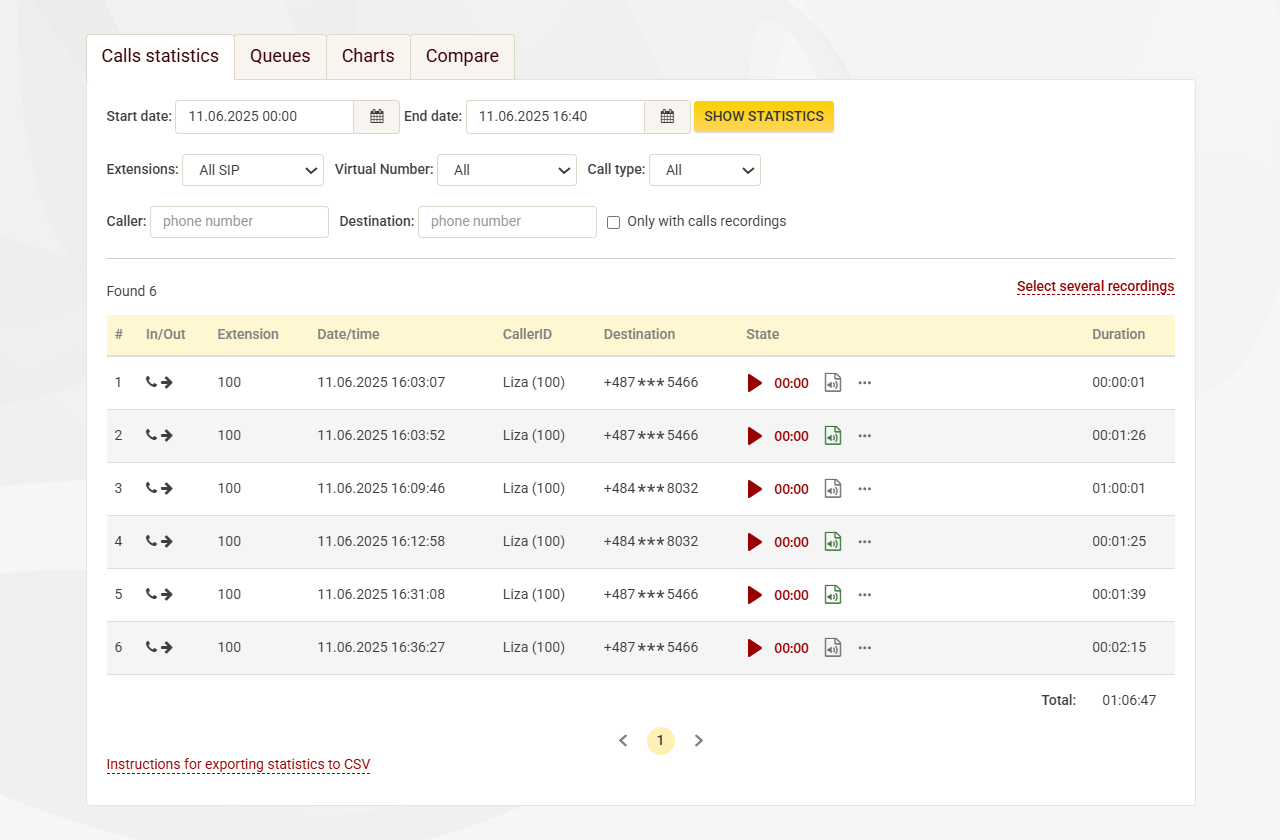Image resolution: width=1280 pixels, height=840 pixels.
Task: Open the calendar picker for Start date
Action: (x=376, y=116)
